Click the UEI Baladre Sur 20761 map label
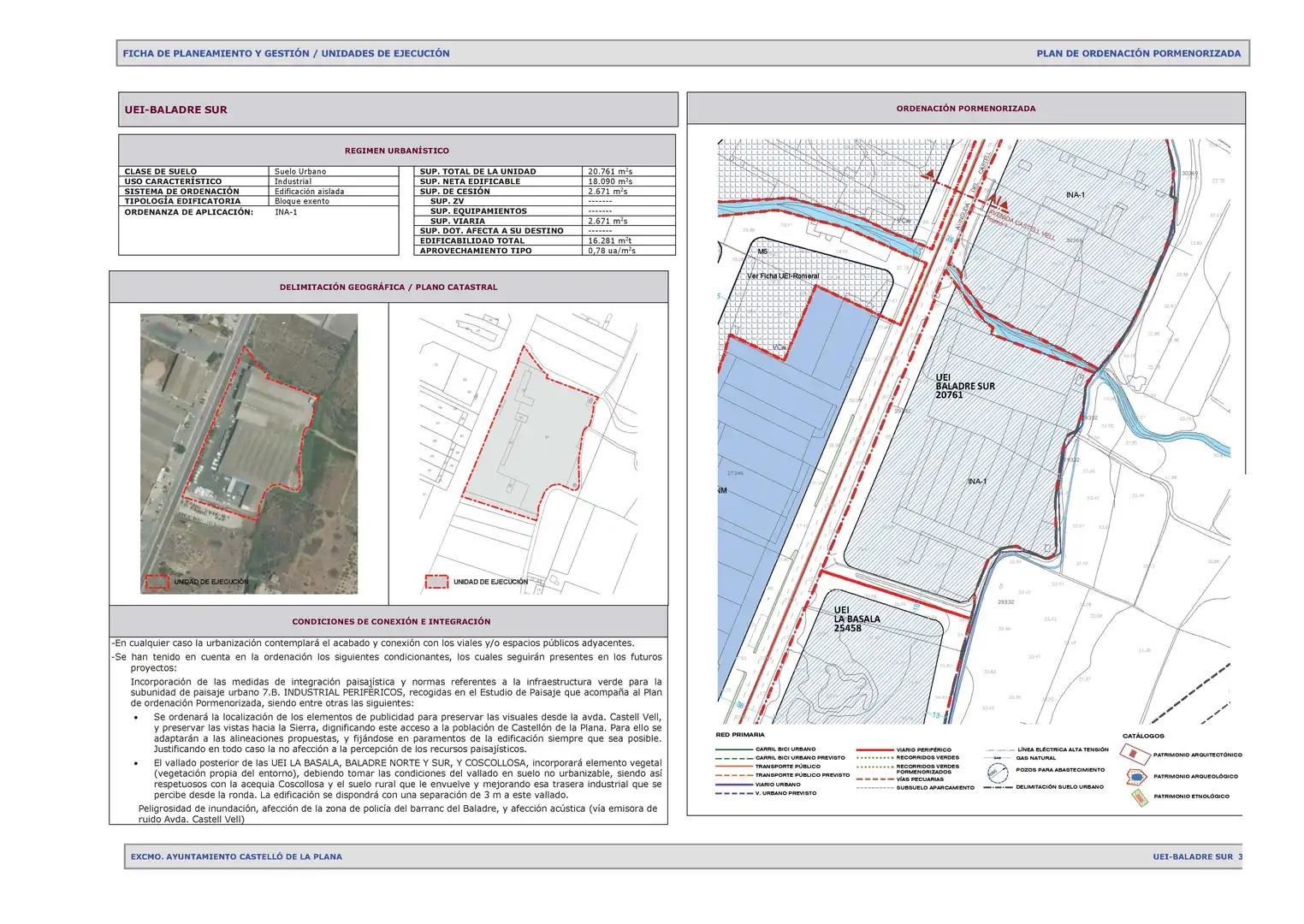The image size is (1304, 924). 965,386
